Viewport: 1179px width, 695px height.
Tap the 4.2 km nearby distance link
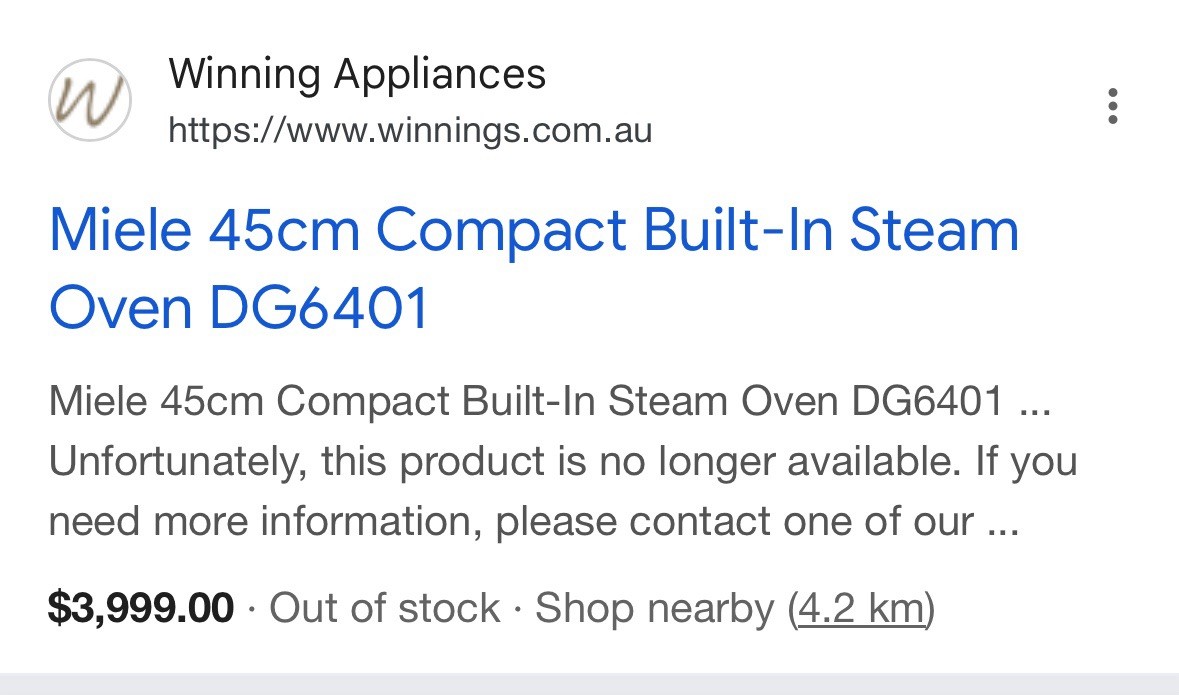tap(860, 608)
